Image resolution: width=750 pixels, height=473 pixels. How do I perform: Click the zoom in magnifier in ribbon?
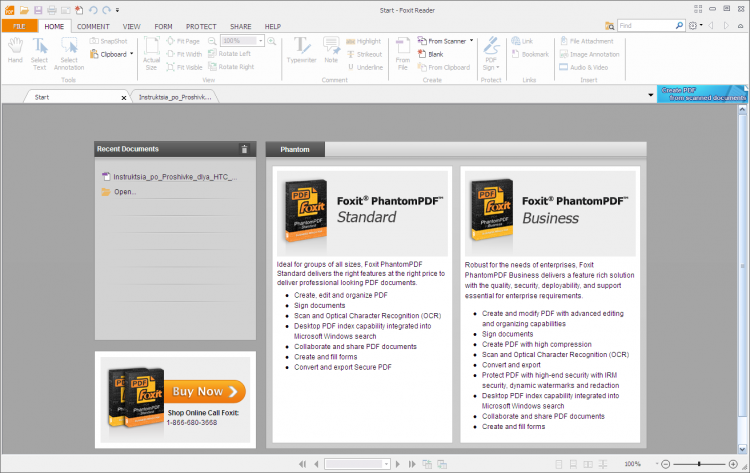[272, 41]
